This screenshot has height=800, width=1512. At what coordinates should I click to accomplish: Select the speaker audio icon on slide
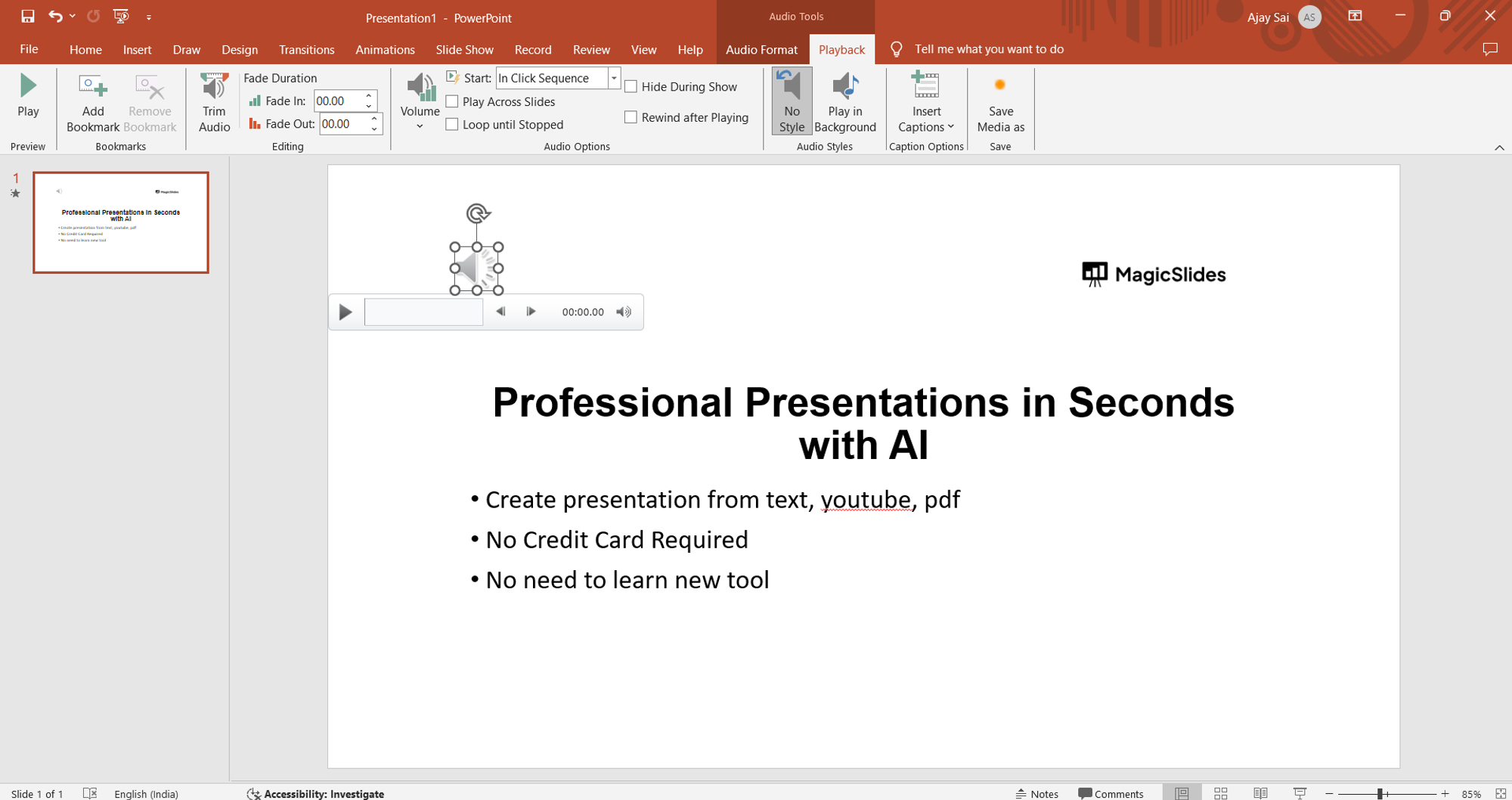click(x=477, y=268)
